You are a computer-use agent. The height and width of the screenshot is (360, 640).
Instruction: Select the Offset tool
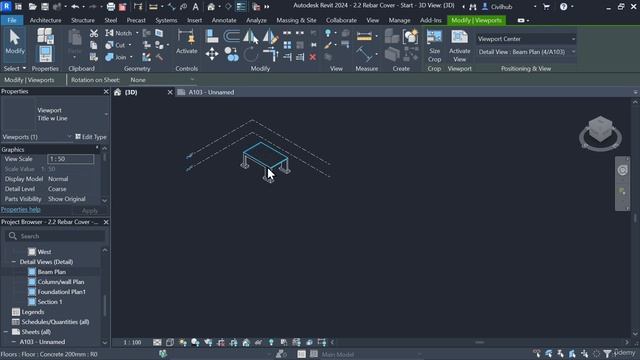pyautogui.click(x=231, y=36)
